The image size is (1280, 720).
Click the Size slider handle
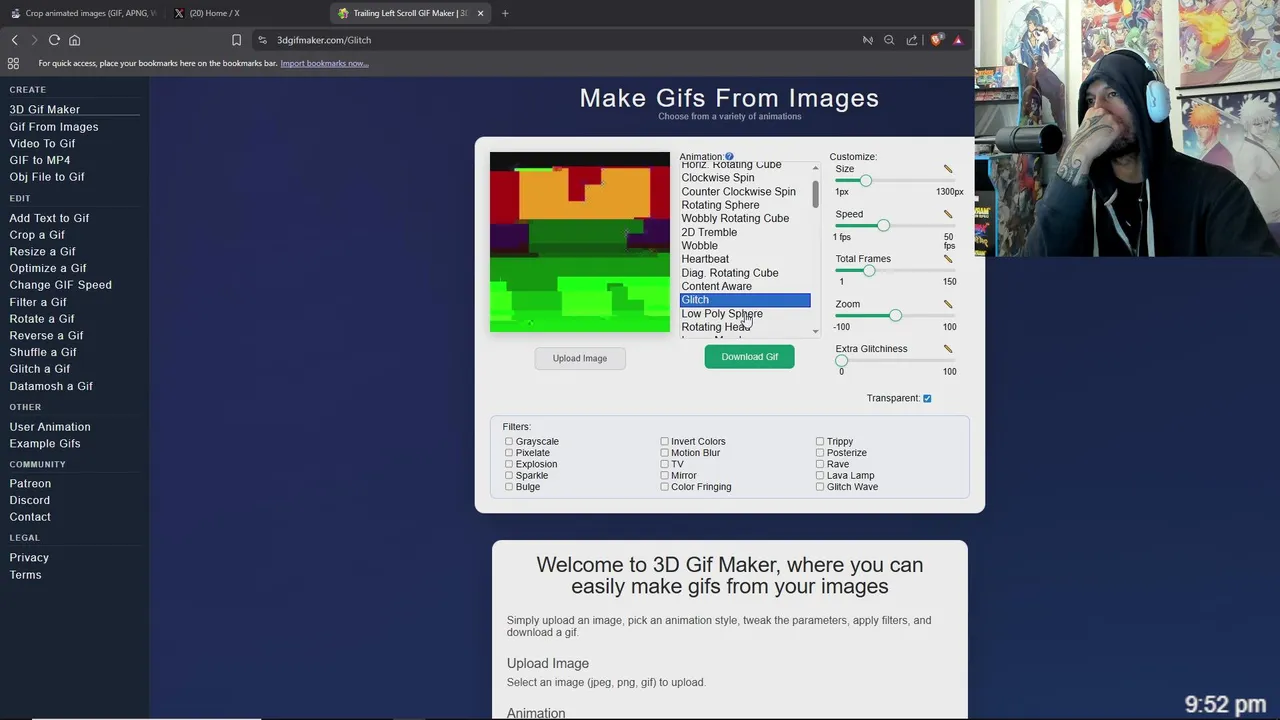point(866,180)
